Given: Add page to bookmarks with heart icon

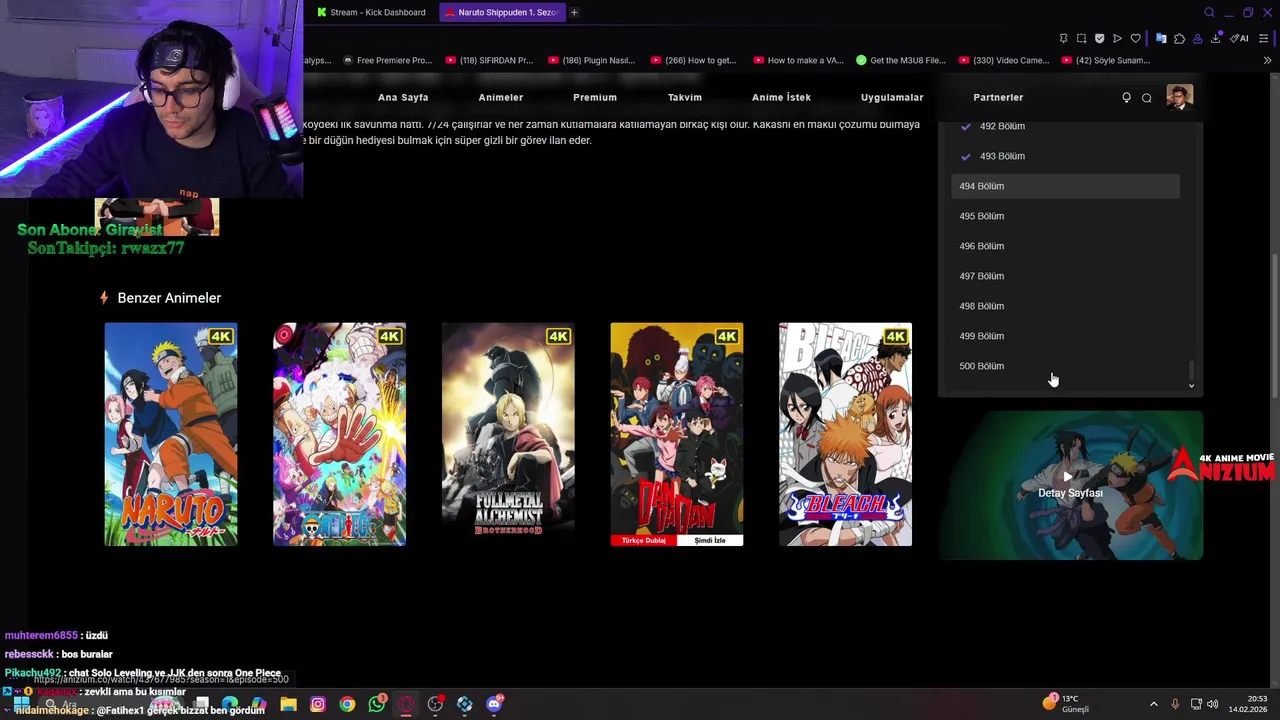Looking at the screenshot, I should tap(1135, 38).
